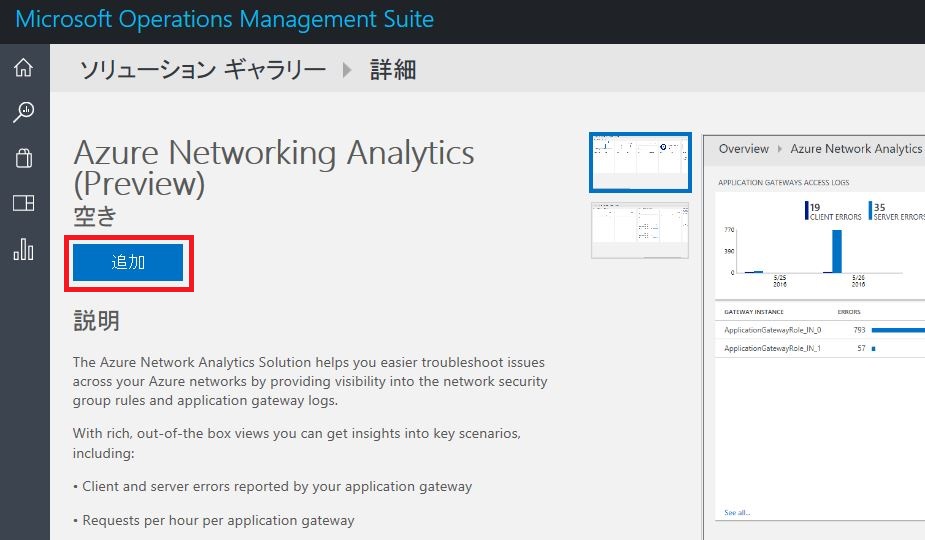Click the breadcrumb separator arrow
The width and height of the screenshot is (925, 540).
[347, 70]
